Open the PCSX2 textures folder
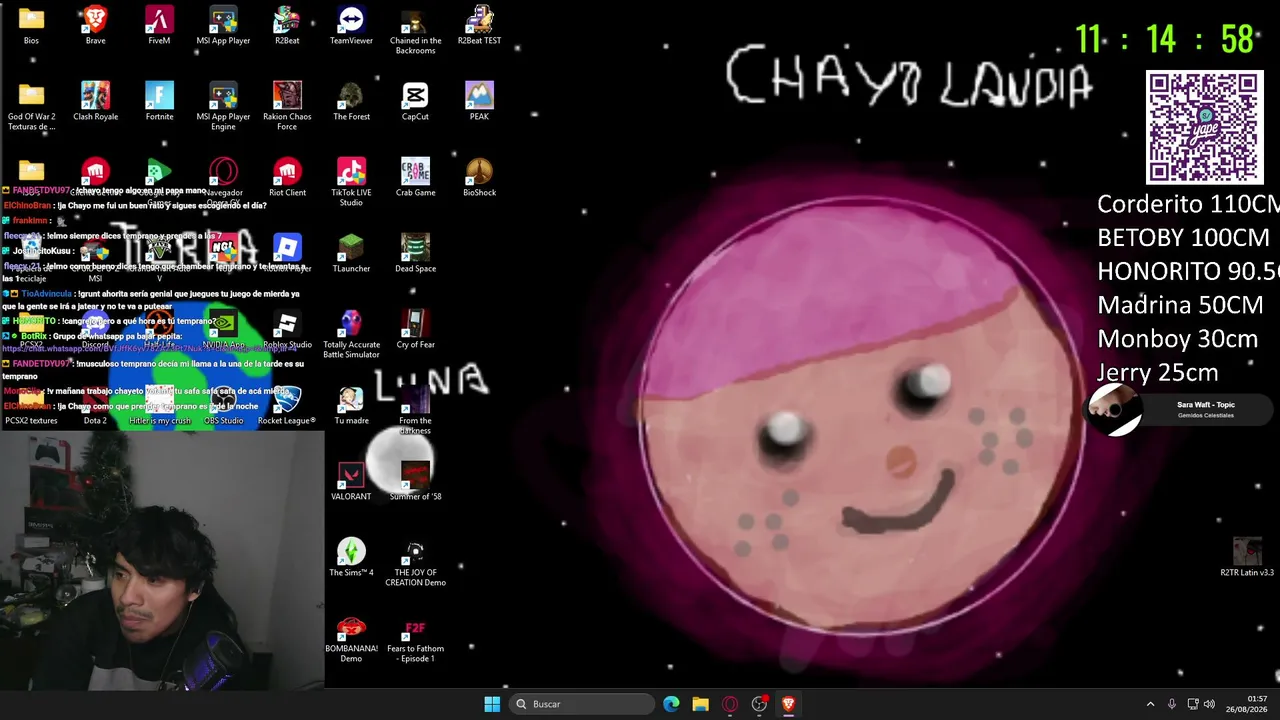The image size is (1280, 720). [x=31, y=405]
